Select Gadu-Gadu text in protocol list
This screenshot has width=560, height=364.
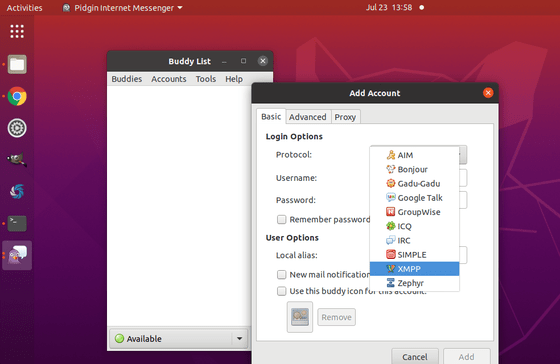click(x=419, y=184)
